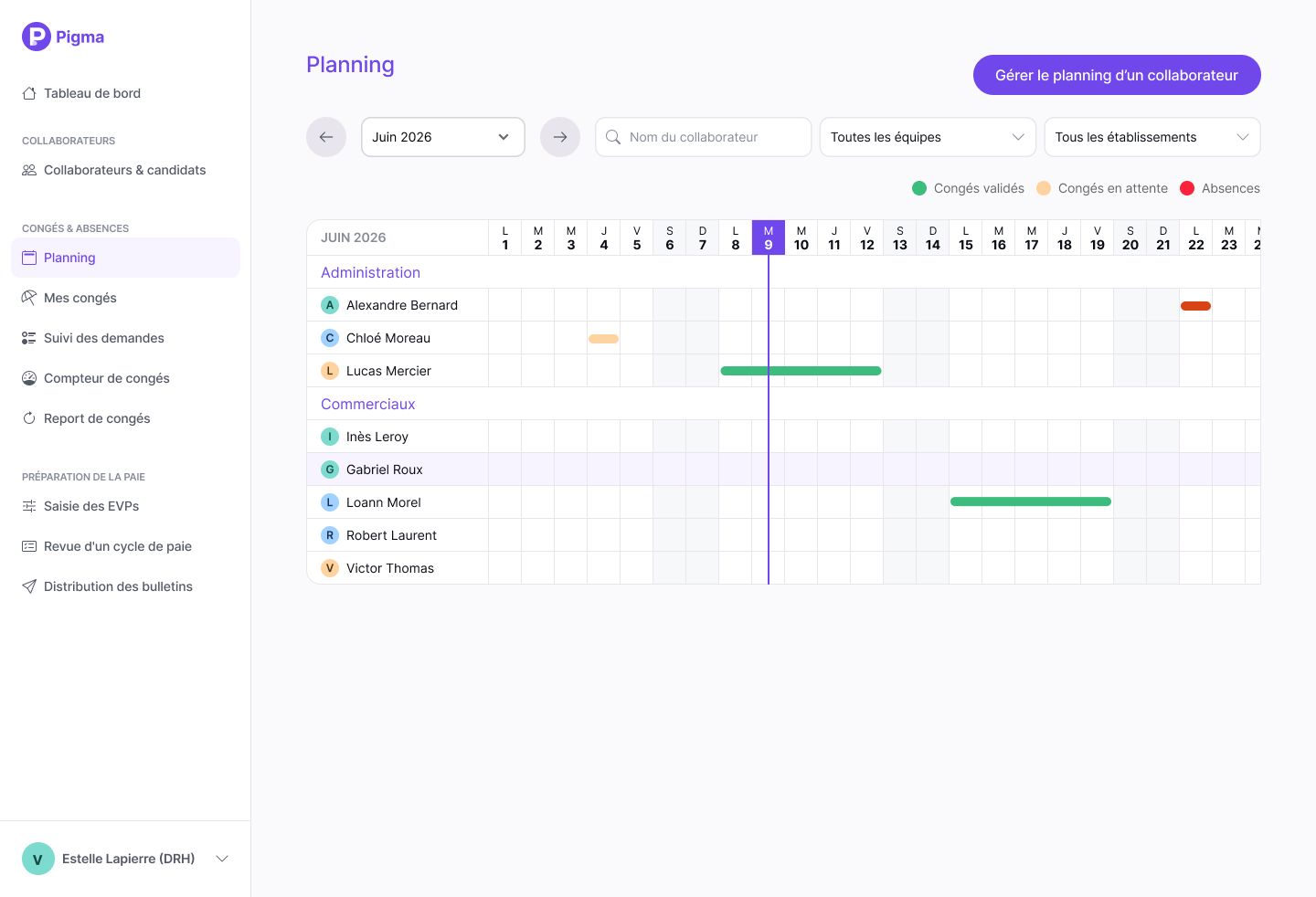Click Loann Morel's green leave bar
The height and width of the screenshot is (897, 1316).
click(1031, 501)
